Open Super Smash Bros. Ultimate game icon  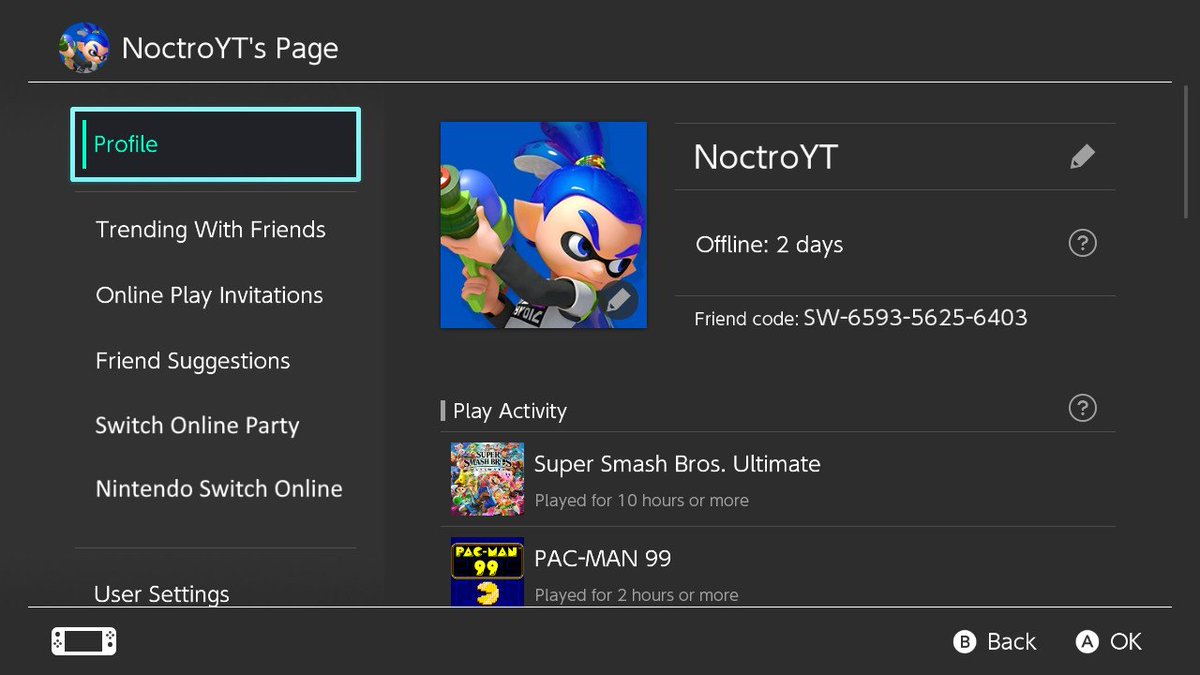coord(487,479)
